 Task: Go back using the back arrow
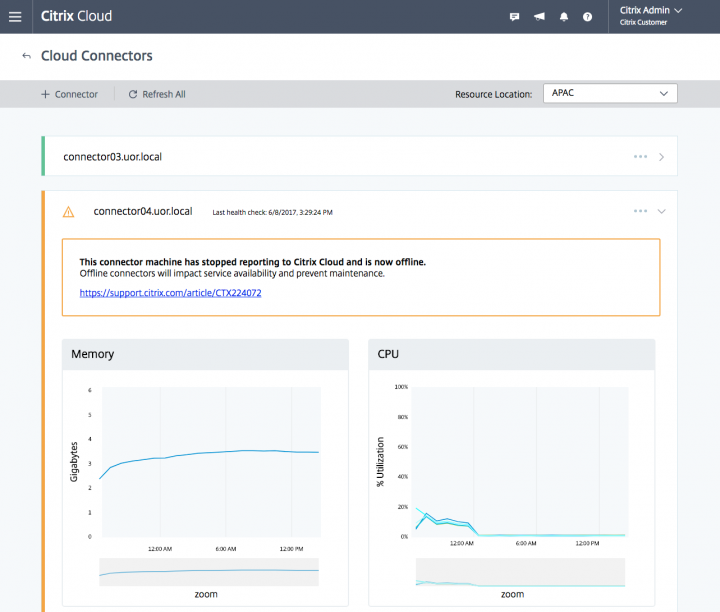pos(26,56)
